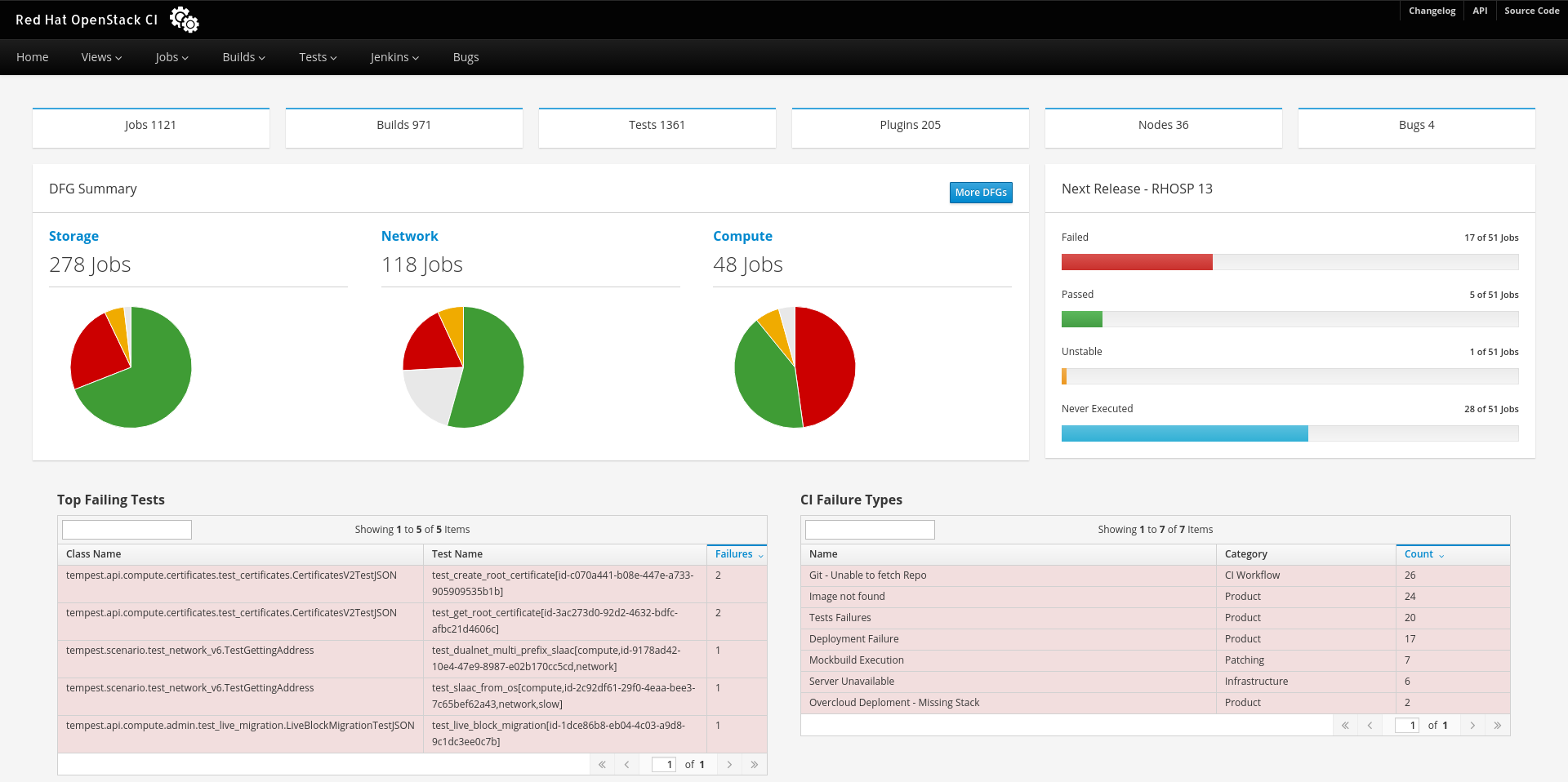
Task: Sort by Failures column header
Action: (x=737, y=554)
